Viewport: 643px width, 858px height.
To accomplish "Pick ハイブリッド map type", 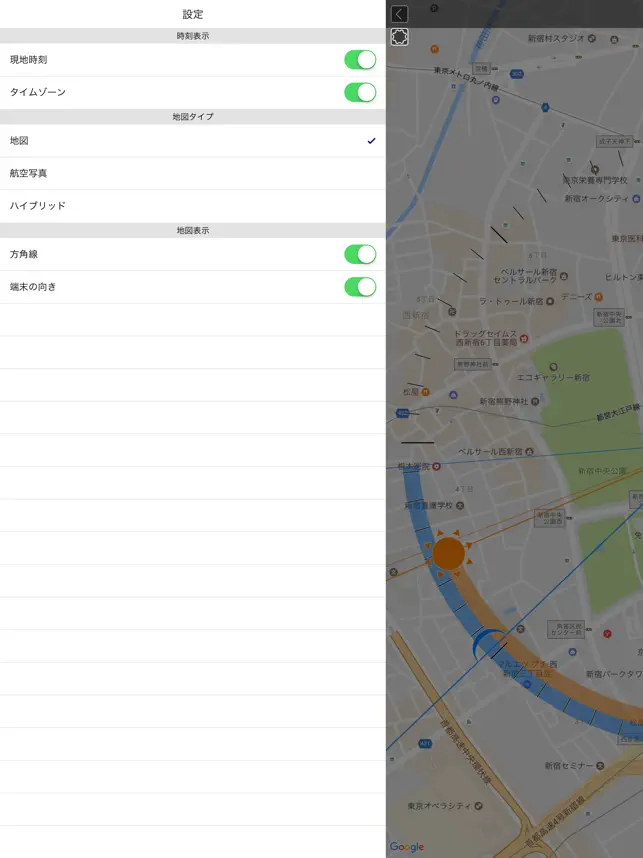I will 193,206.
